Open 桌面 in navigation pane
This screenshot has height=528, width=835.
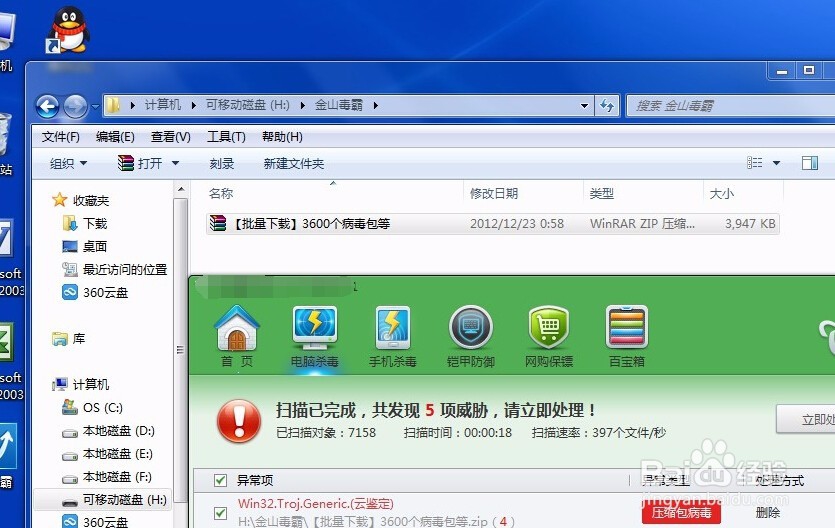pyautogui.click(x=85, y=246)
